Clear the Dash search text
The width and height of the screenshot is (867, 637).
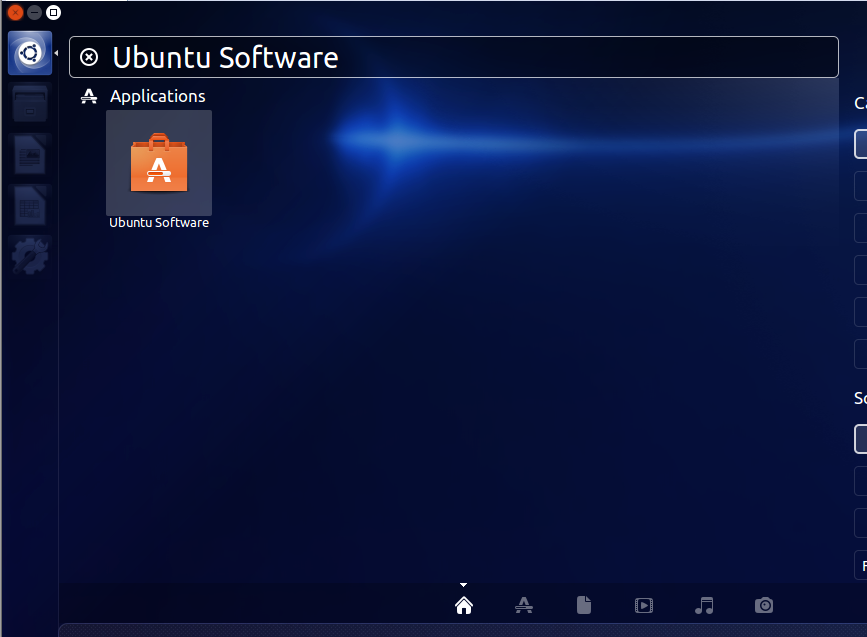89,57
